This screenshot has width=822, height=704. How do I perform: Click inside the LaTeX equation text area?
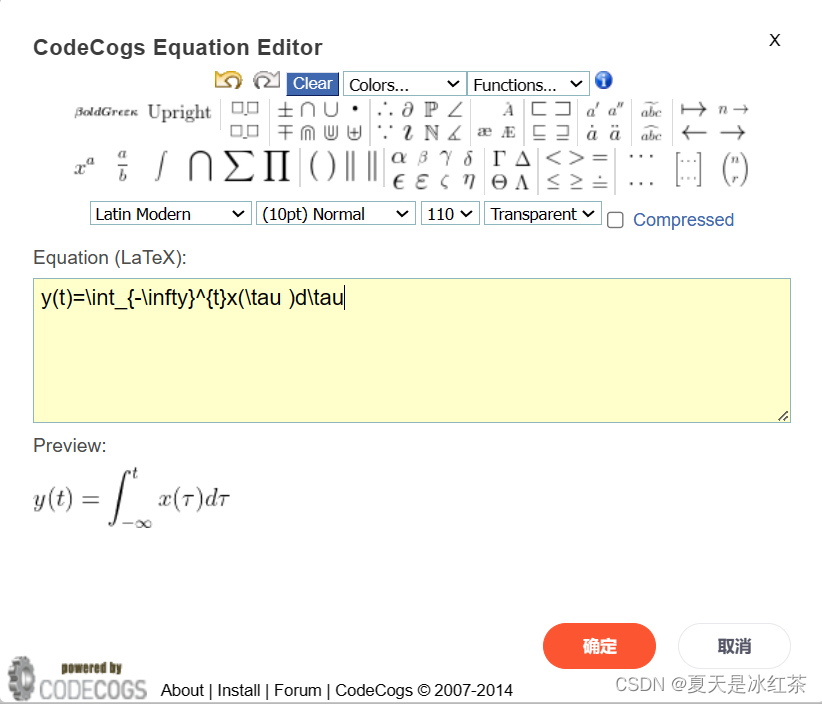[412, 350]
